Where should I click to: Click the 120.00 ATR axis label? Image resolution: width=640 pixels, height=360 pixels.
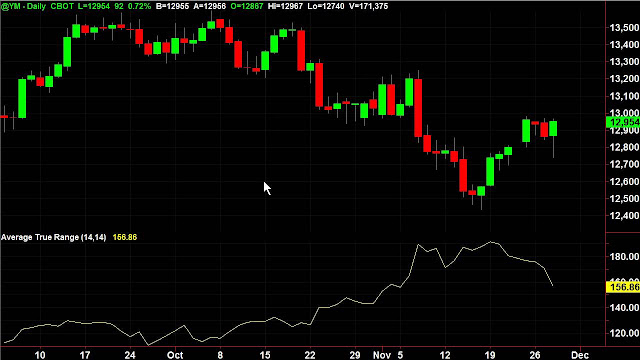click(625, 333)
